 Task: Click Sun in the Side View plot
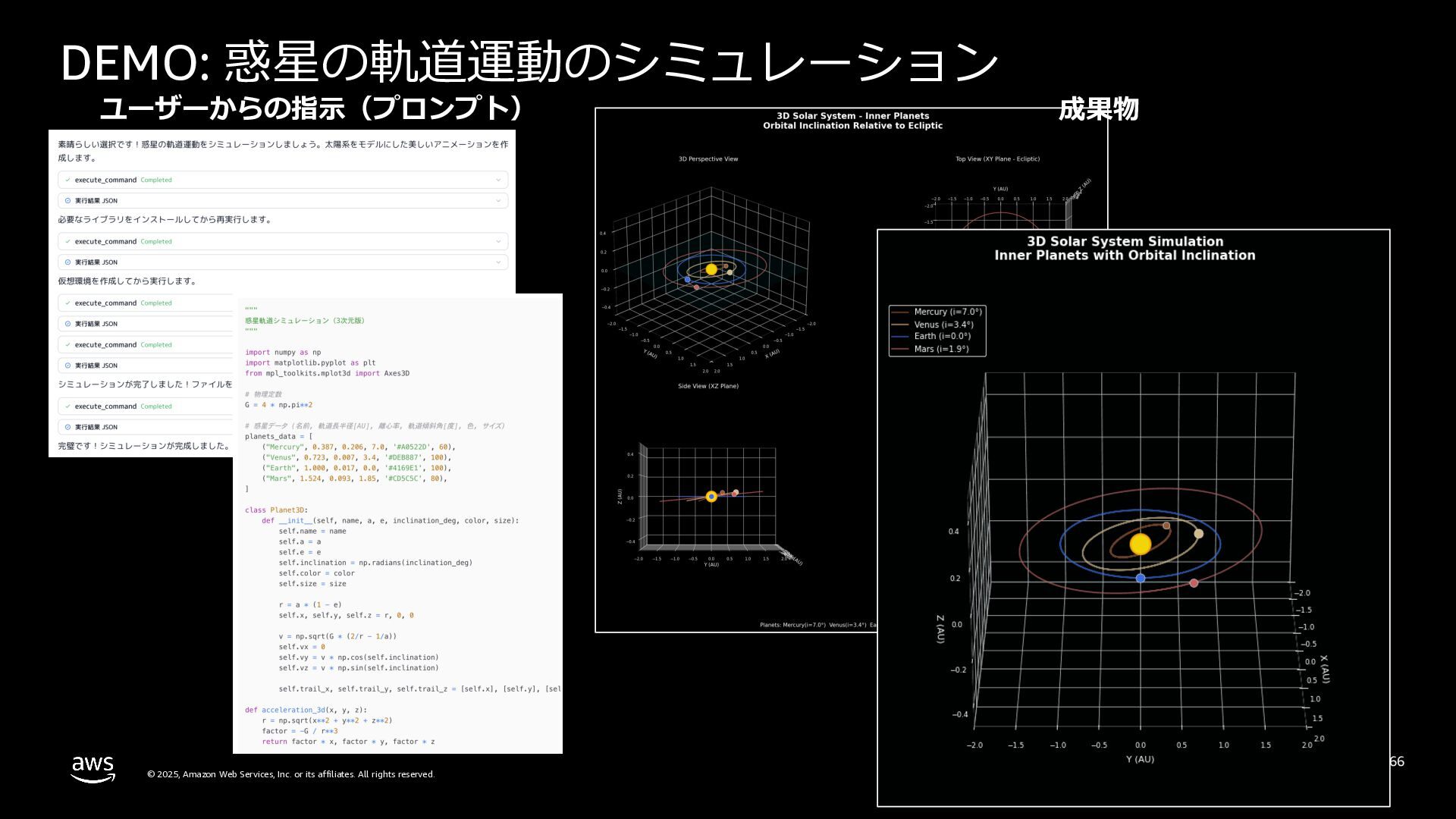tap(711, 497)
